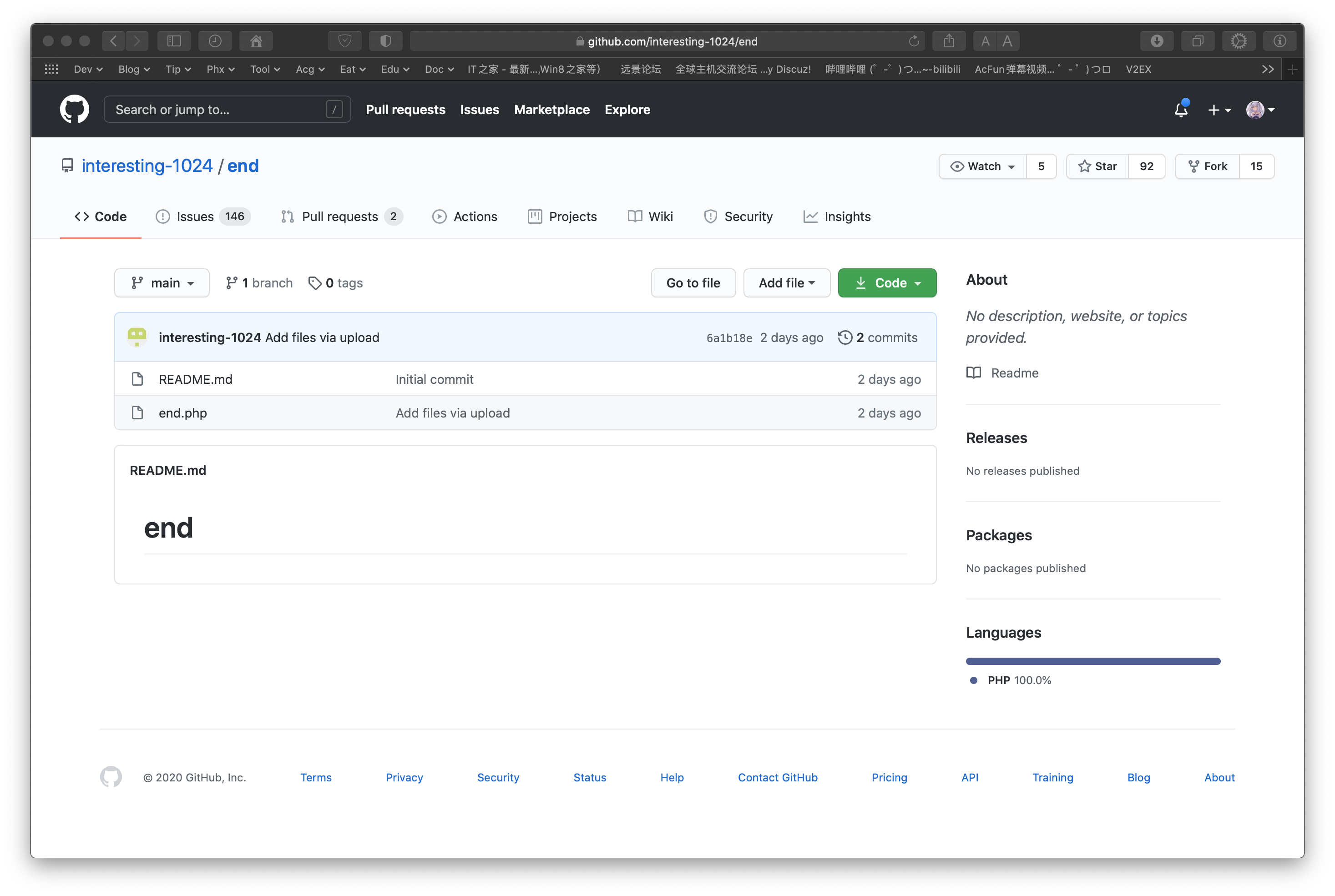Click the Watch repository button

(x=983, y=166)
